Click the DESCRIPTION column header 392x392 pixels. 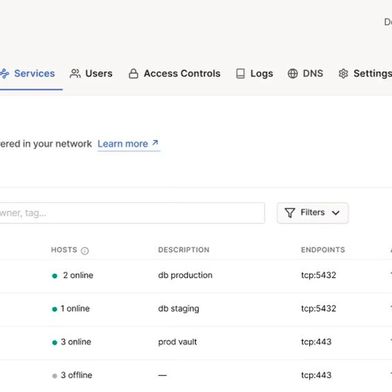point(184,250)
